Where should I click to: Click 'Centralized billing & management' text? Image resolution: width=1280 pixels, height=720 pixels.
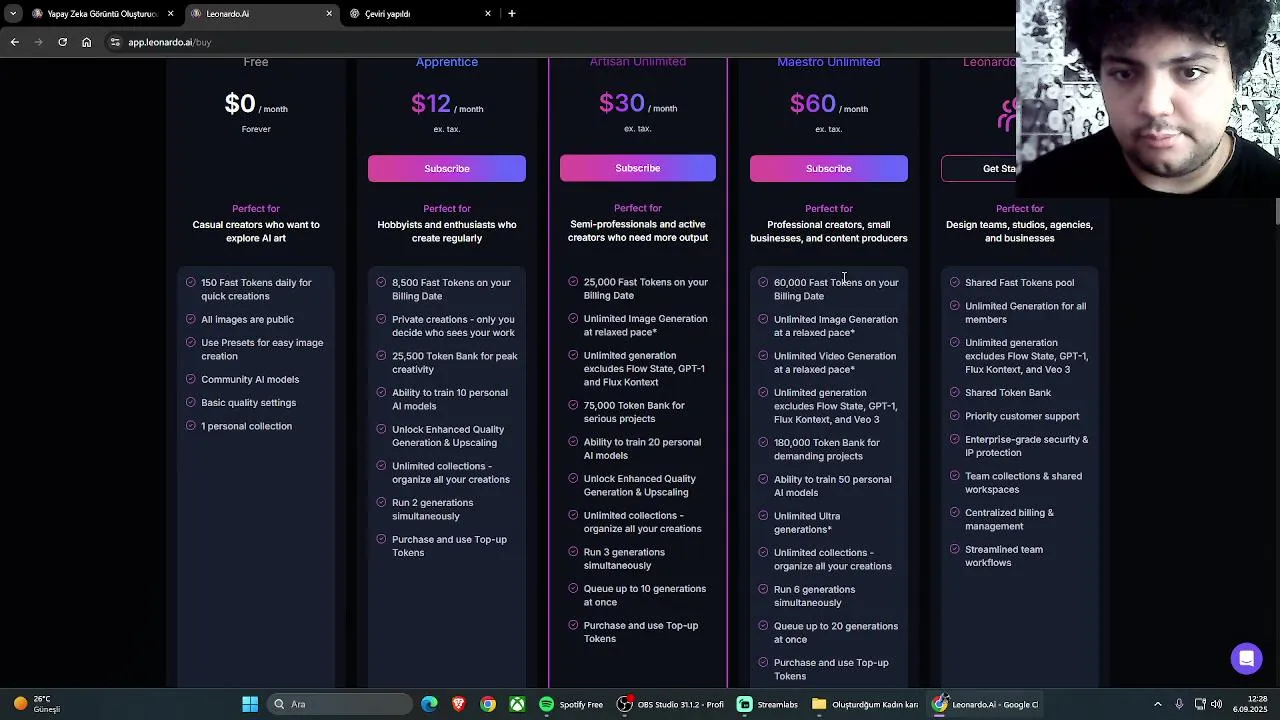pos(1009,519)
